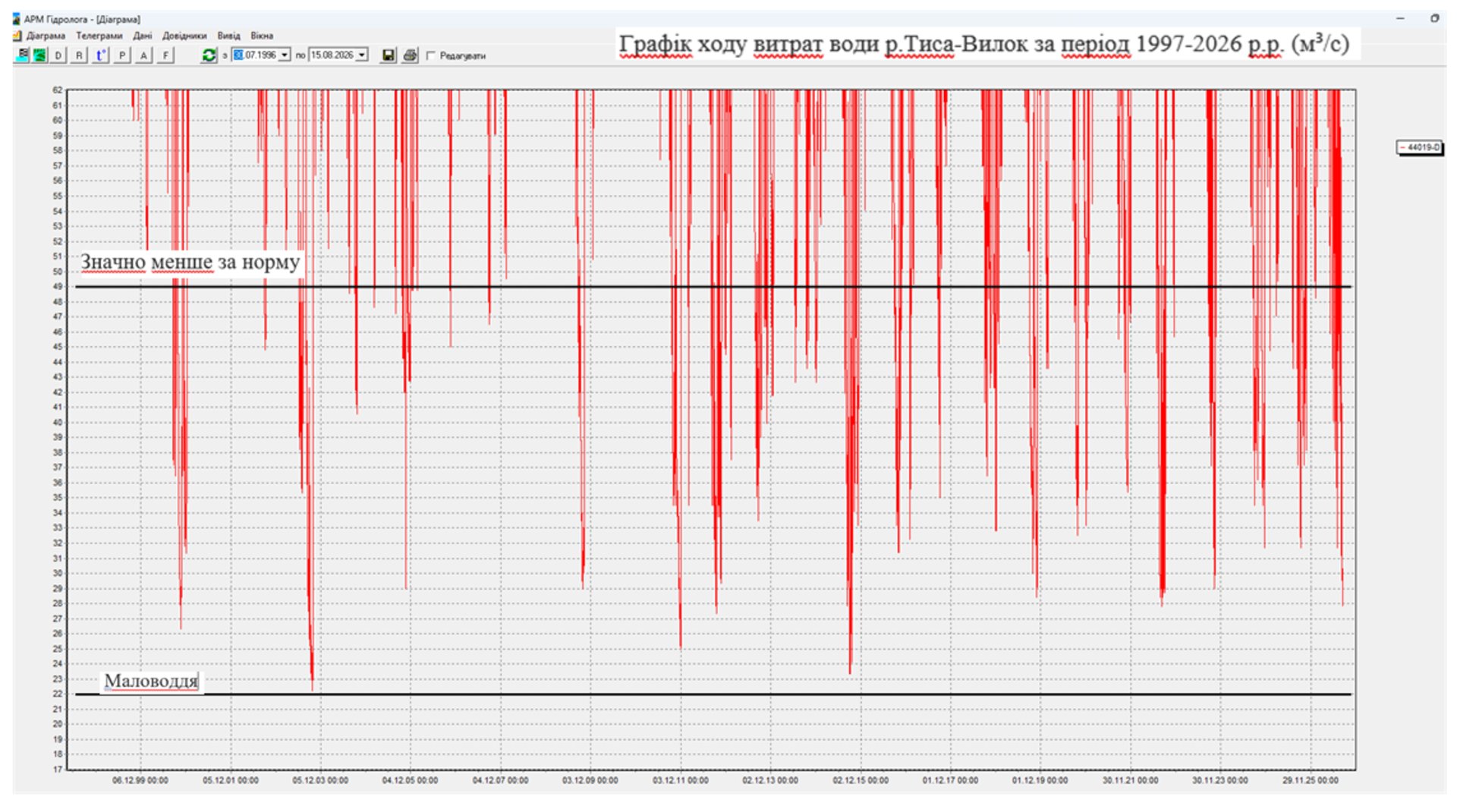Viewport: 1457px width, 812px height.
Task: Select the t° temperature toolbar button
Action: coord(100,55)
